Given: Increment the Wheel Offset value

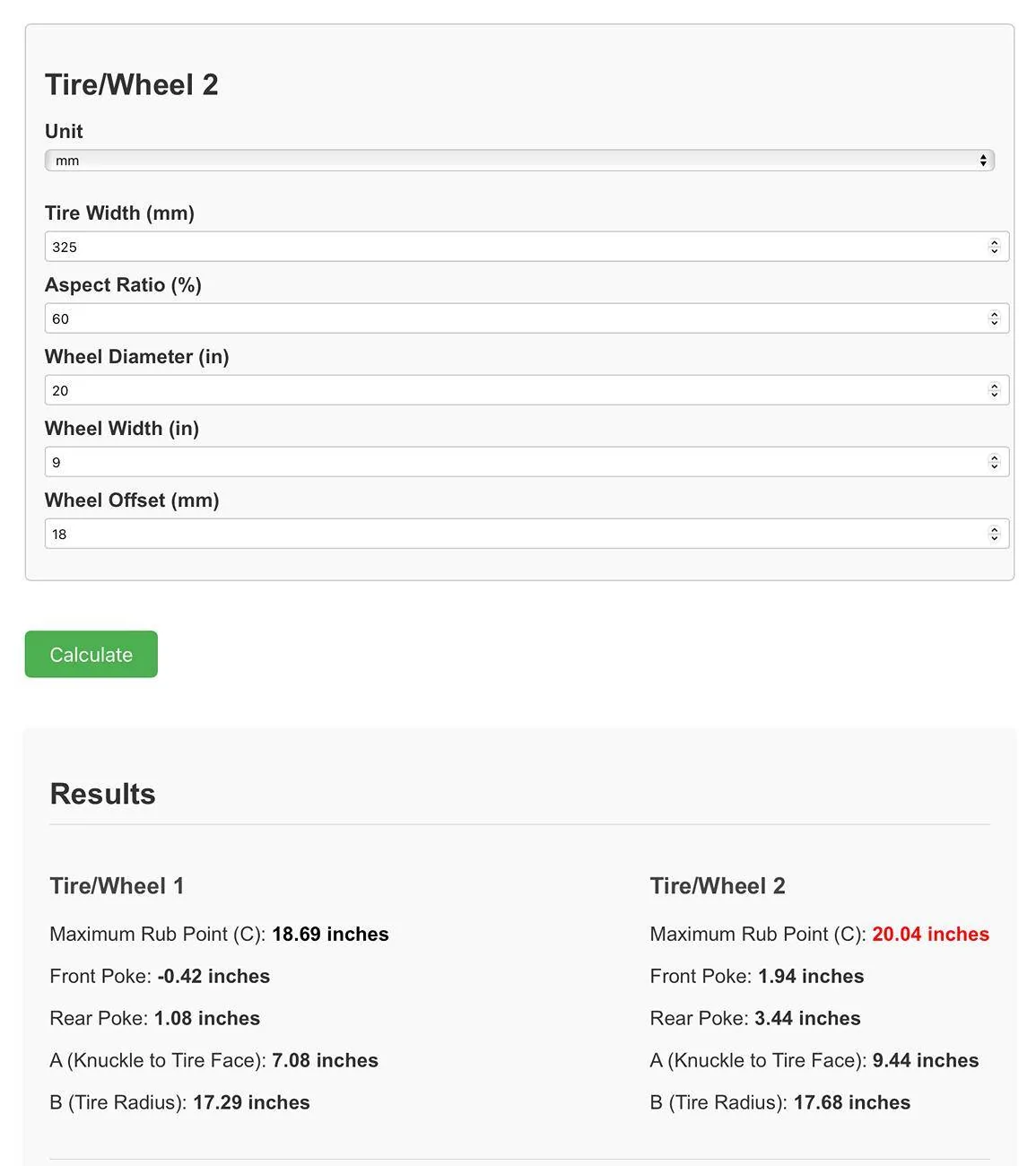Looking at the screenshot, I should (x=995, y=528).
